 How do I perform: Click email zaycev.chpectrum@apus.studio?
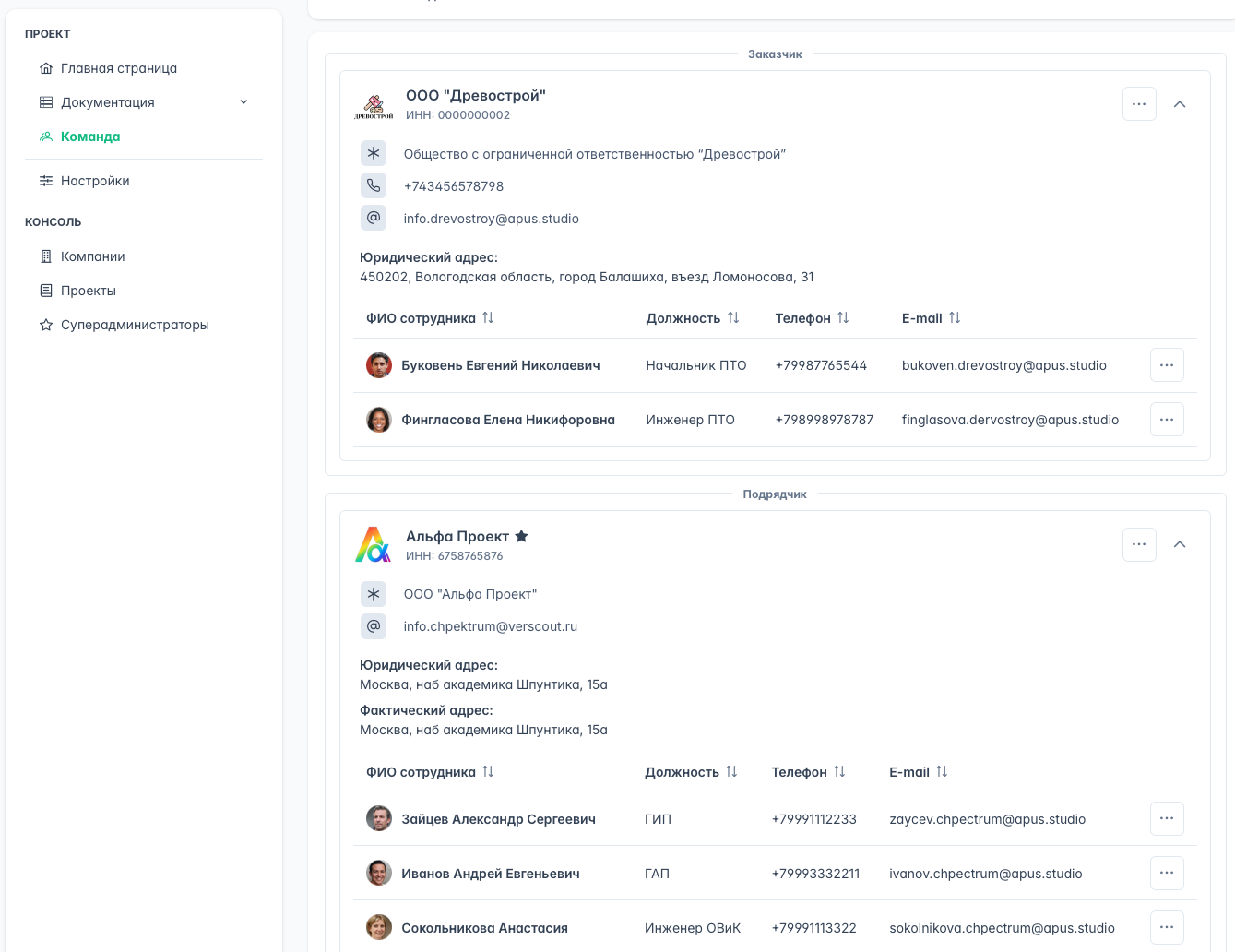(x=988, y=819)
